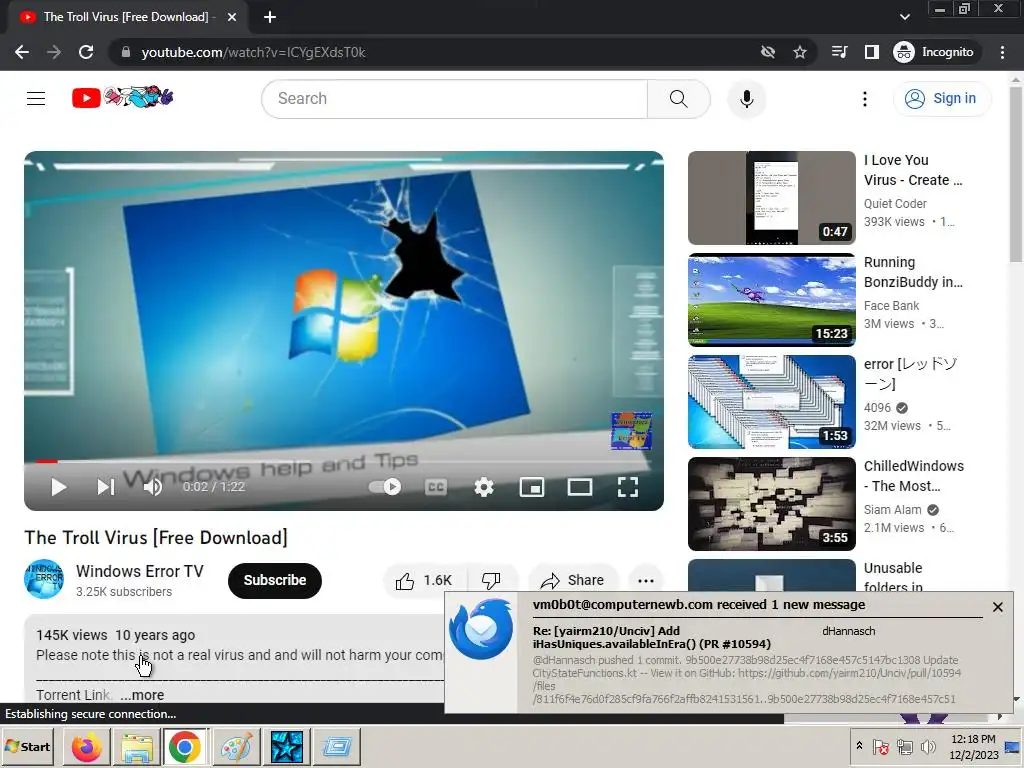Open Paint from the taskbar

236,746
